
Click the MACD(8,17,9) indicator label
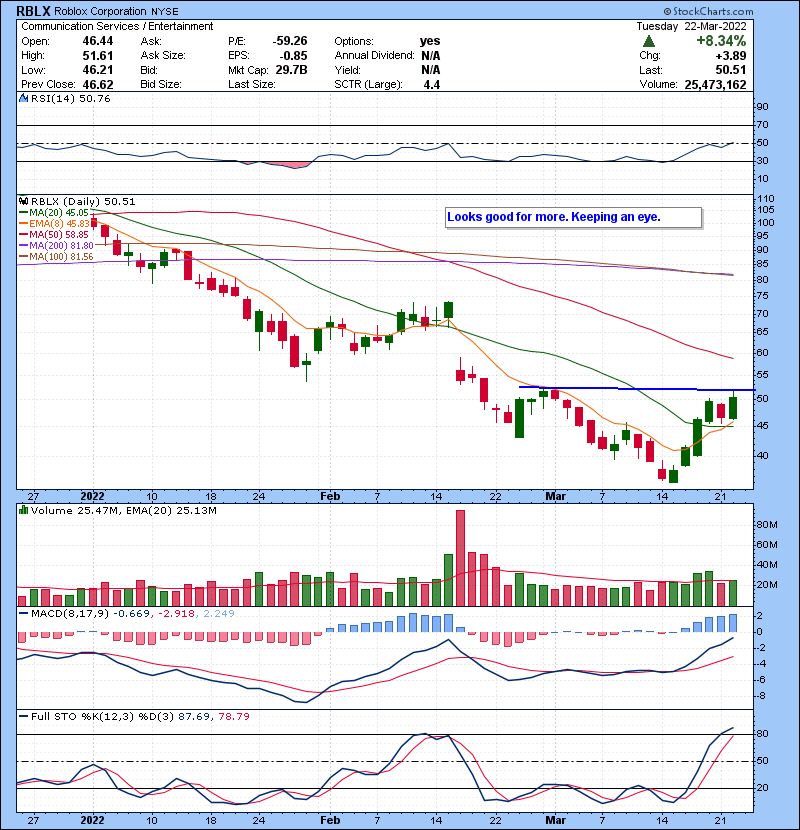tap(70, 614)
